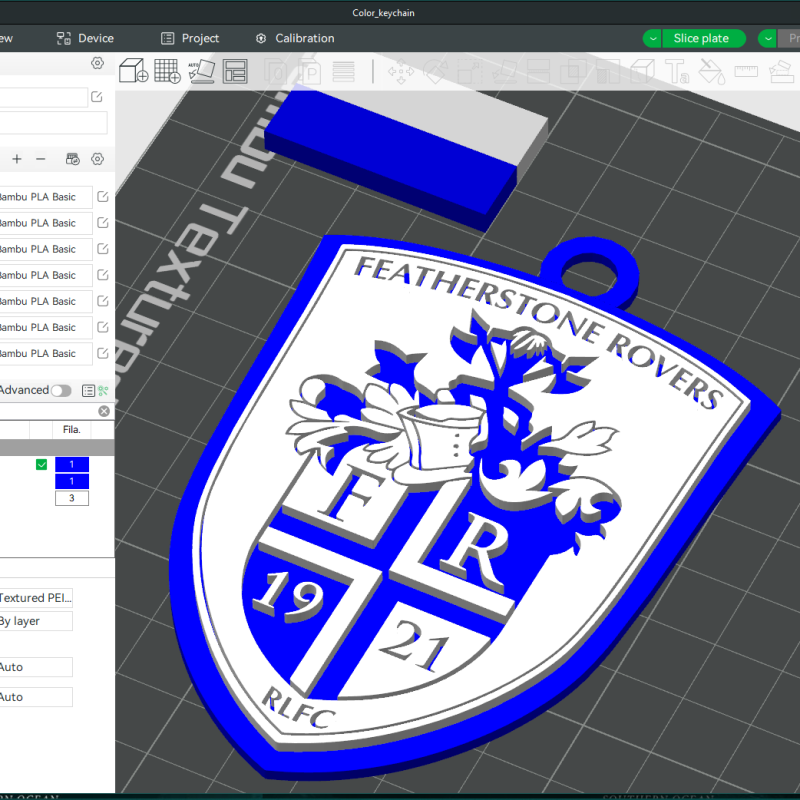Select the Move tool with four arrows
This screenshot has height=800, width=800.
(401, 71)
